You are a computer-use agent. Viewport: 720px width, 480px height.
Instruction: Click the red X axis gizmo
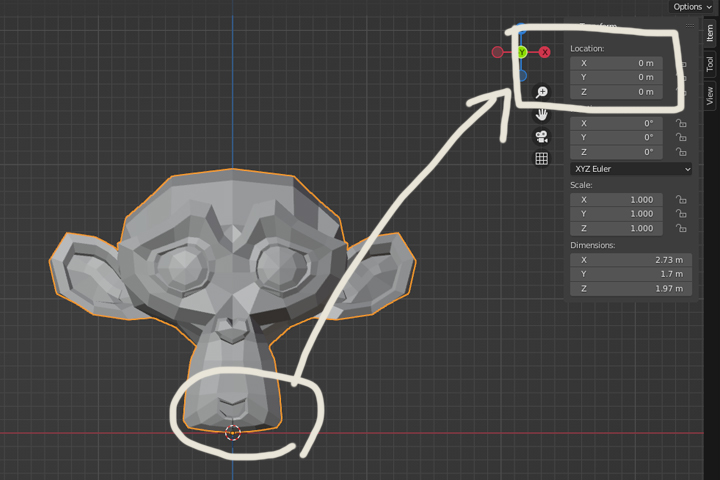pyautogui.click(x=545, y=52)
